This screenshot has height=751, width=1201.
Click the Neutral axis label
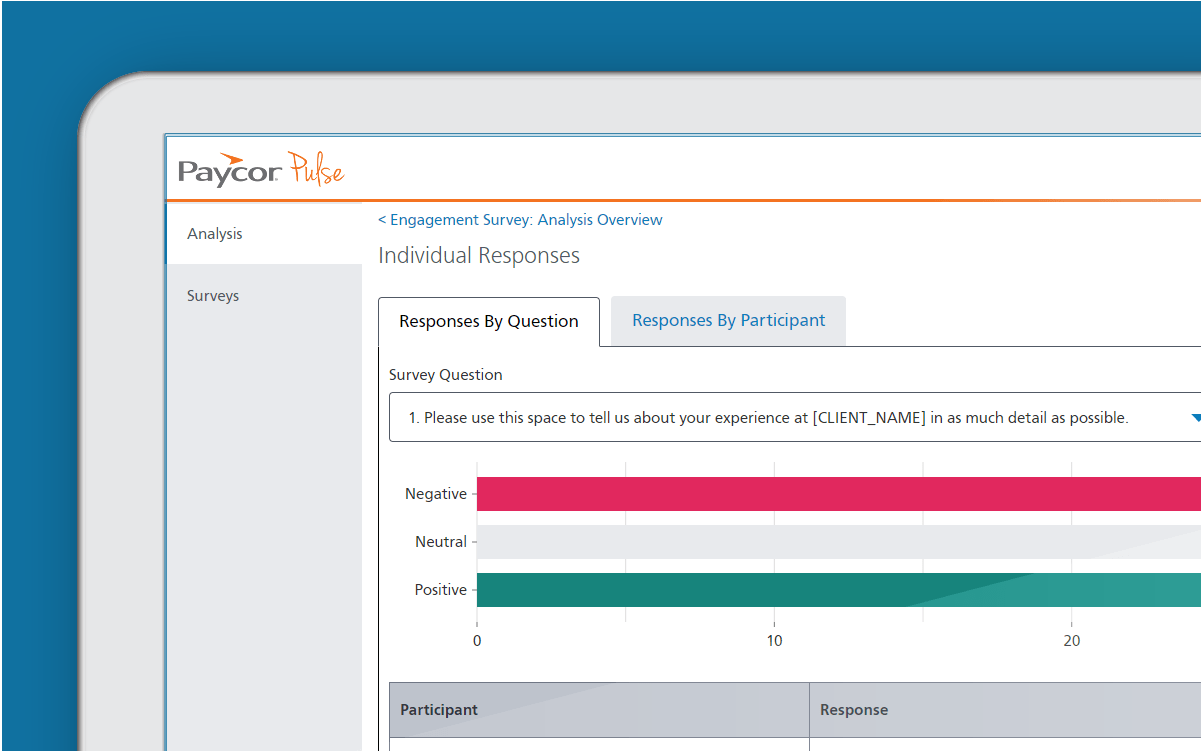[441, 542]
